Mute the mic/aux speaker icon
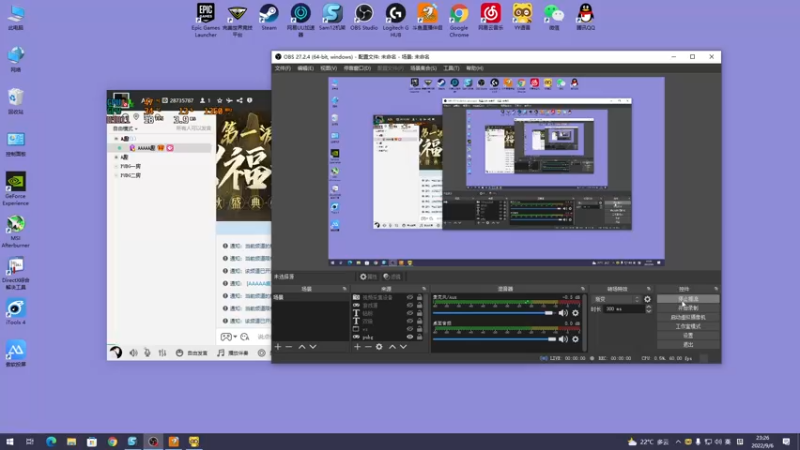Viewport: 800px width, 450px height. (x=562, y=313)
